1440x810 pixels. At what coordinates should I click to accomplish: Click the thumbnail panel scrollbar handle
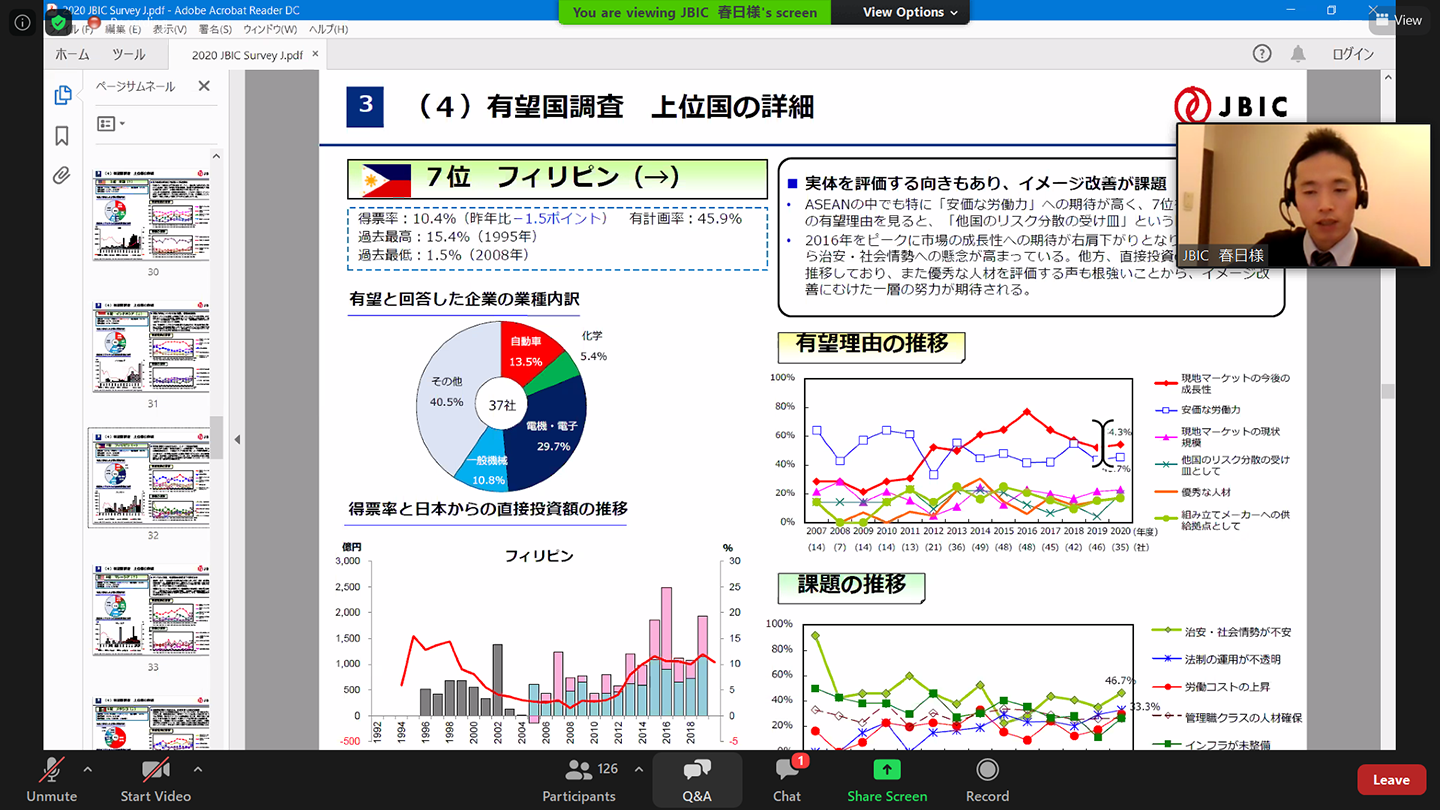[x=216, y=437]
